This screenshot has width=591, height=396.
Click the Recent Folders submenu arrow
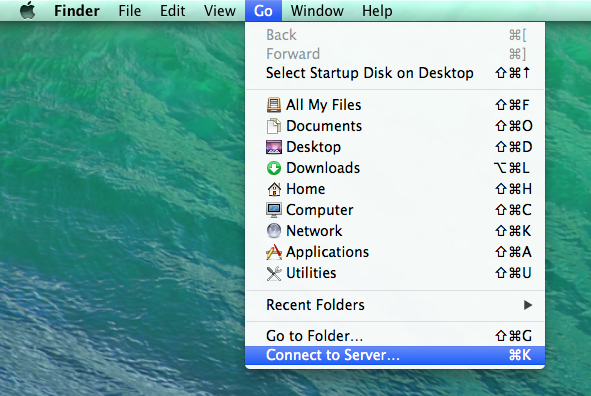tap(528, 305)
